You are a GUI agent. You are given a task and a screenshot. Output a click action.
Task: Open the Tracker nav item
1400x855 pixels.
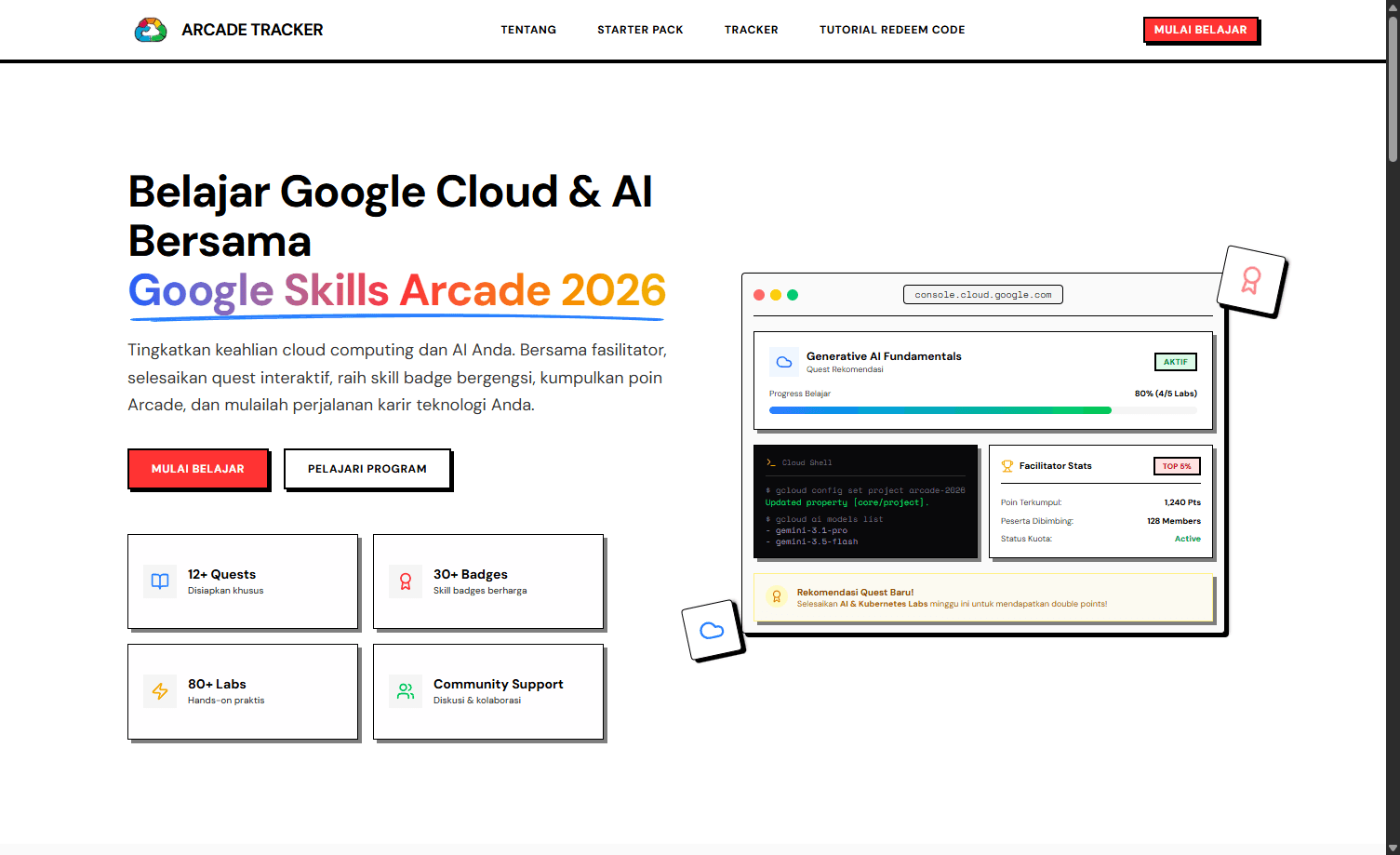[x=752, y=30]
